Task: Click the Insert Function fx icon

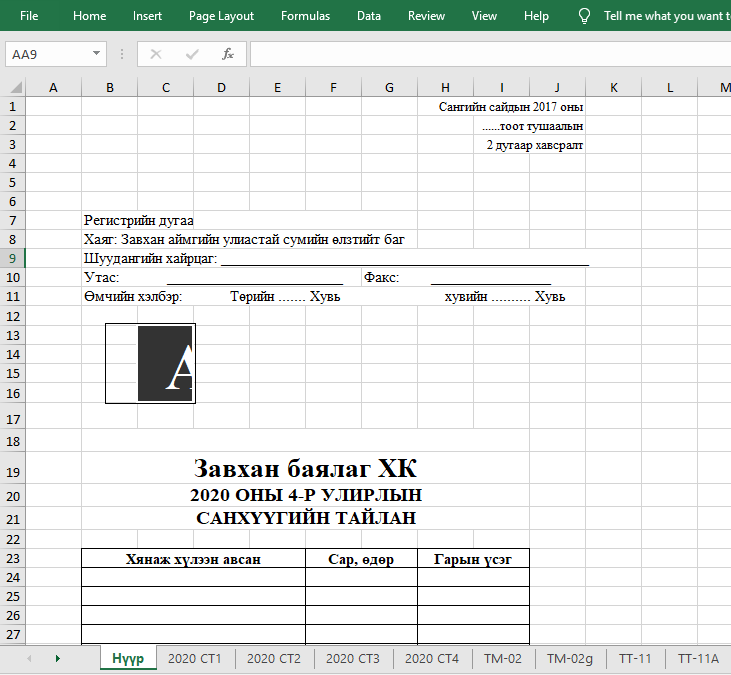Action: tap(228, 54)
